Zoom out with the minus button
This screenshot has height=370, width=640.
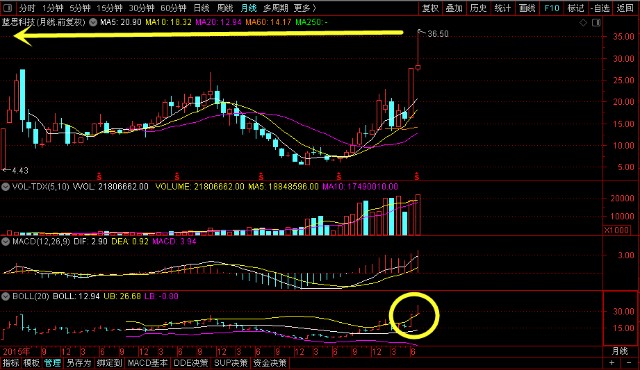(630, 363)
